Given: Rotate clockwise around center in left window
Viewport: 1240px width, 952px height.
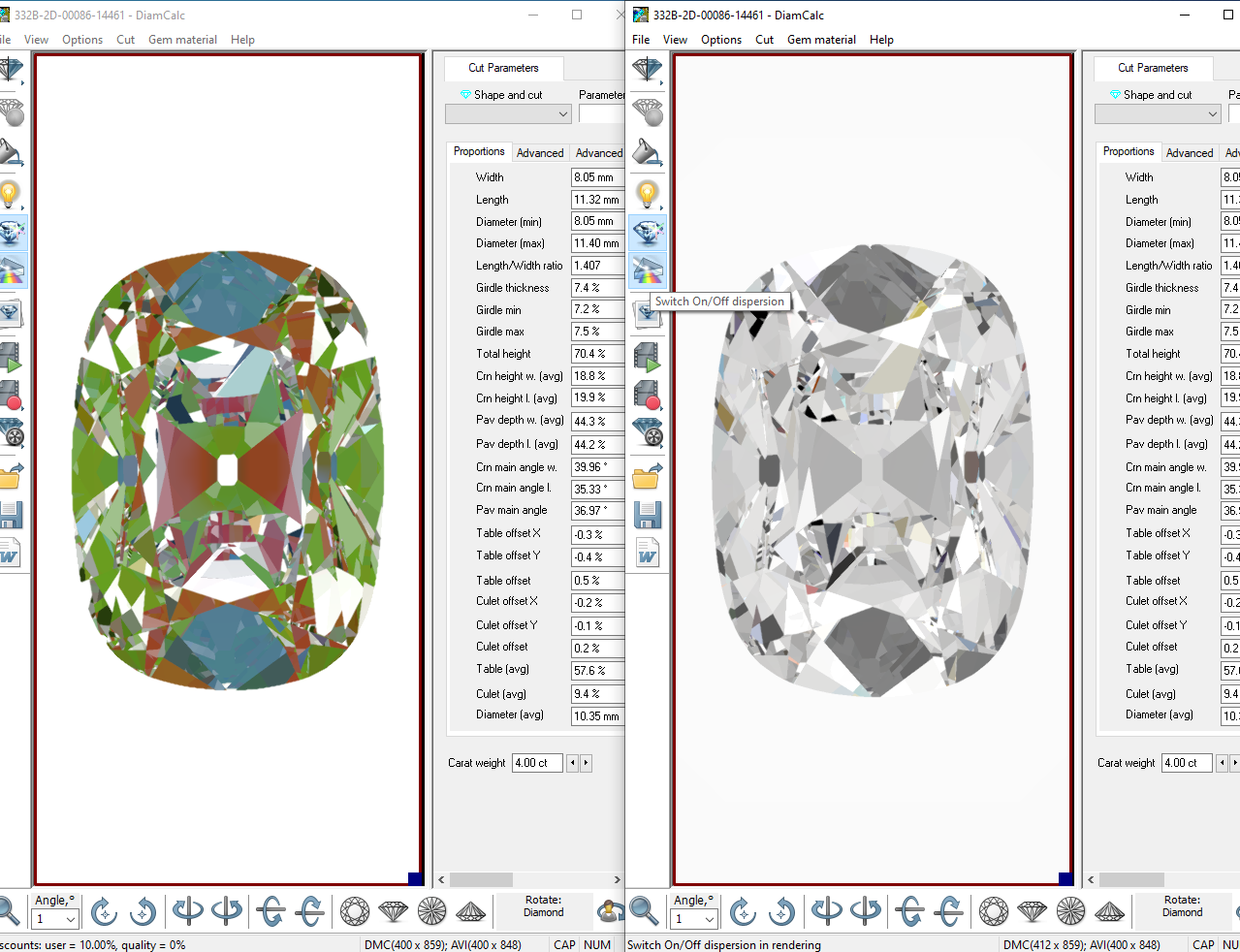Looking at the screenshot, I should (104, 911).
